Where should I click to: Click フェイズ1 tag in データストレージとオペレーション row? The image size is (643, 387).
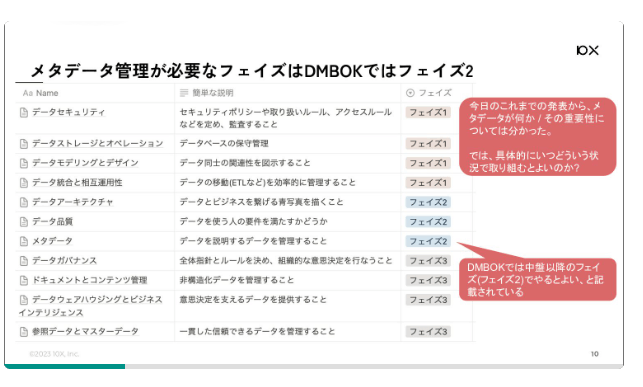428,143
